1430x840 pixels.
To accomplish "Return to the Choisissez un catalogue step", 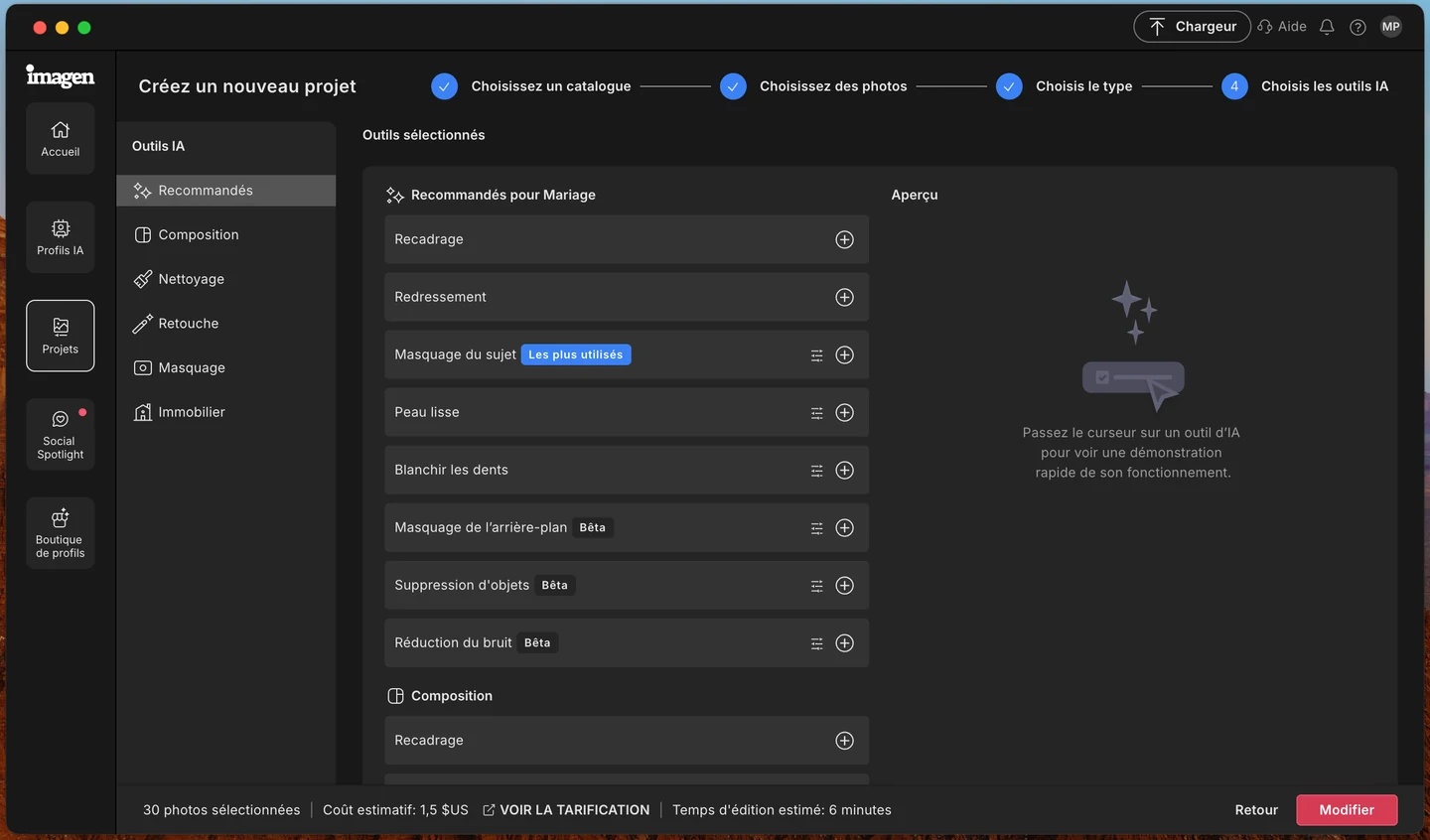I will click(x=531, y=86).
